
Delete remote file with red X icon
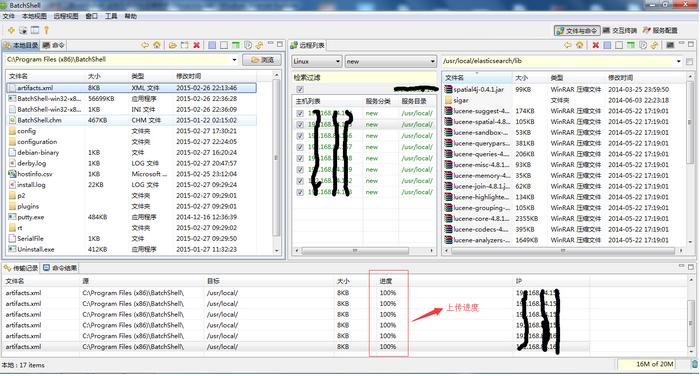pos(596,45)
